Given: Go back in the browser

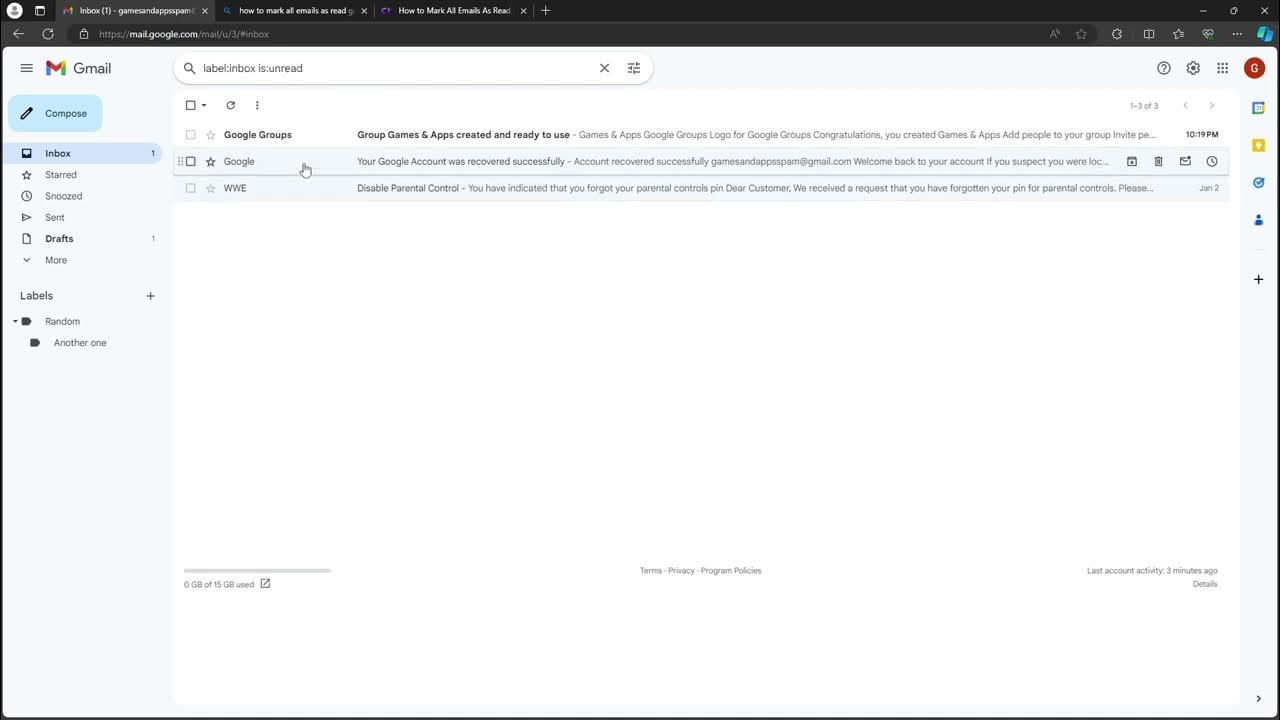Looking at the screenshot, I should [x=18, y=34].
